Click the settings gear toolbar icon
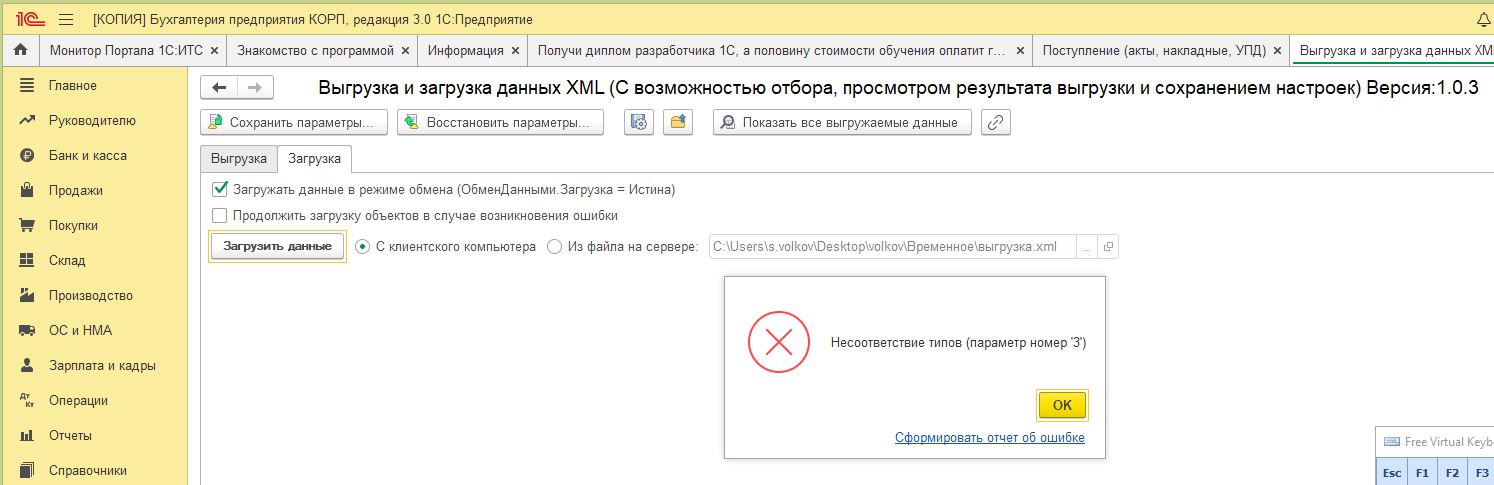 click(x=639, y=123)
